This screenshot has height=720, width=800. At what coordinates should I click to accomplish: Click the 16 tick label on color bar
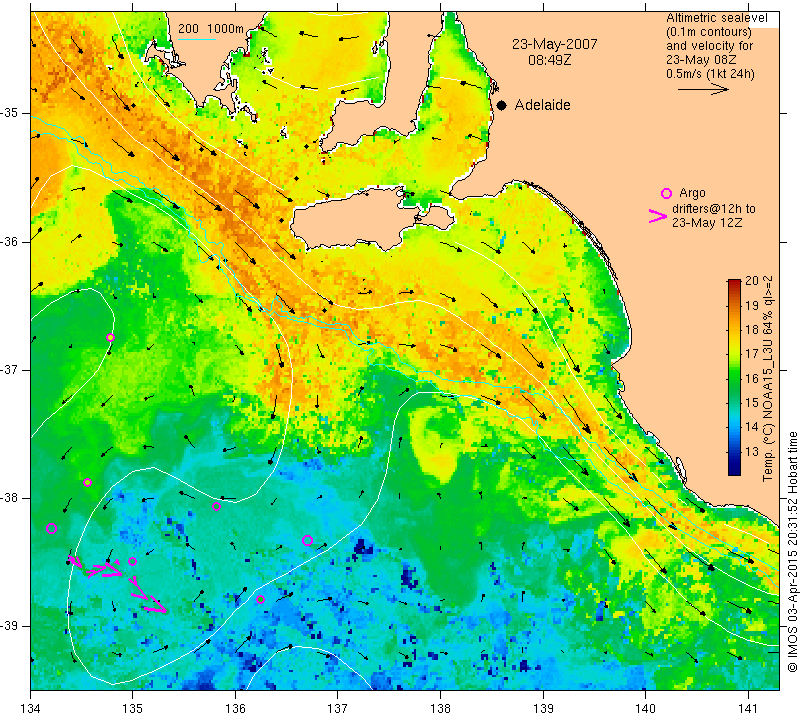click(x=752, y=379)
